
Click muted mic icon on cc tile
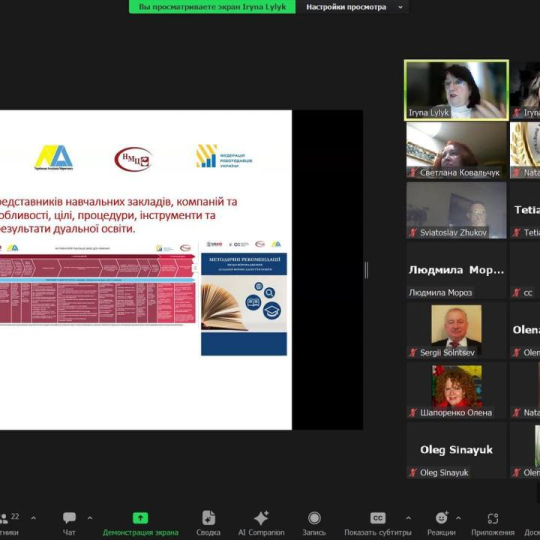(516, 293)
